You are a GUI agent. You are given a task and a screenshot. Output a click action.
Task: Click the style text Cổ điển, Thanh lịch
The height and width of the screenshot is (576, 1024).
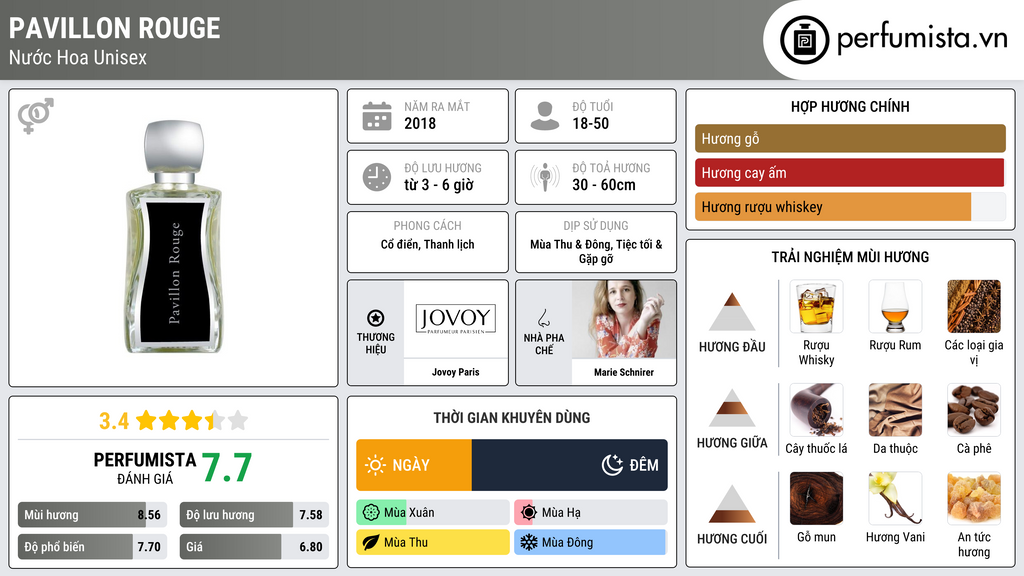[x=428, y=244]
